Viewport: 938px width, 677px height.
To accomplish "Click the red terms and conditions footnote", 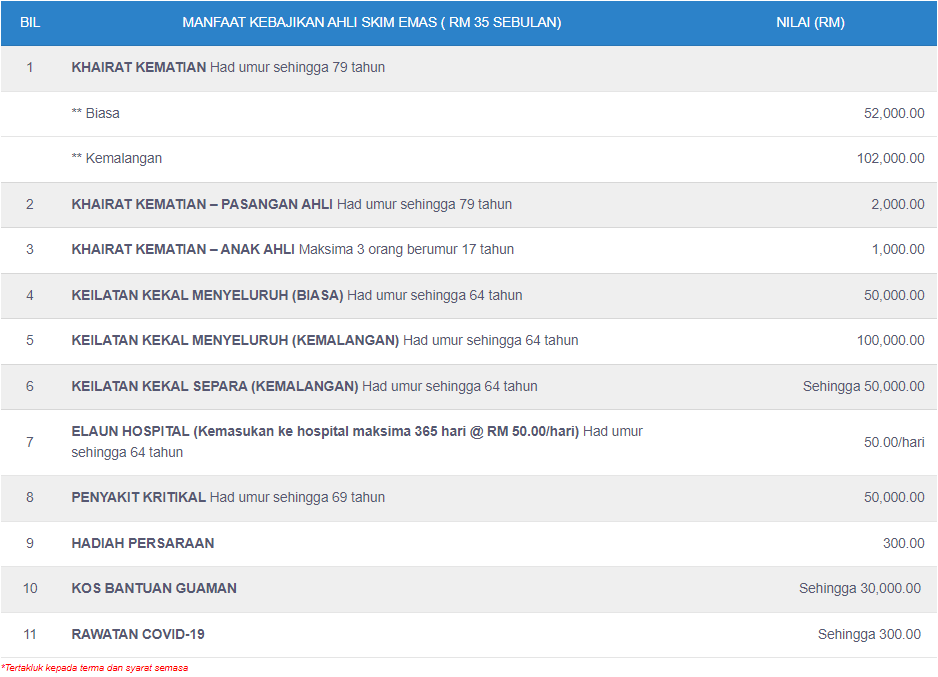I will pos(95,667).
